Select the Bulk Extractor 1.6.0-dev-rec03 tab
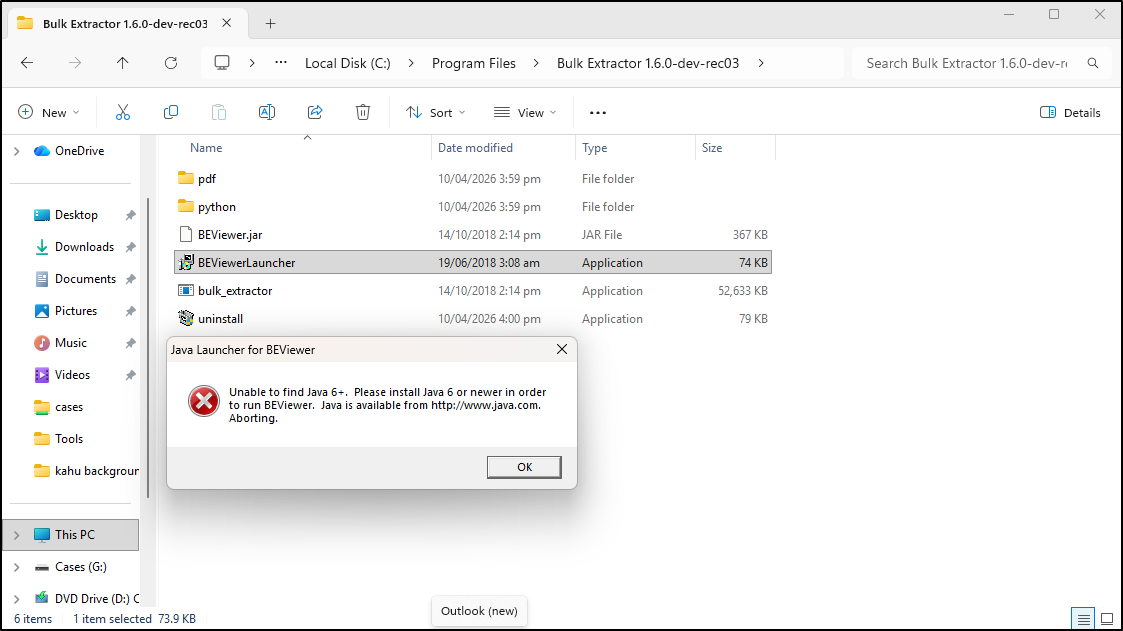The width and height of the screenshot is (1123, 631). (x=125, y=24)
